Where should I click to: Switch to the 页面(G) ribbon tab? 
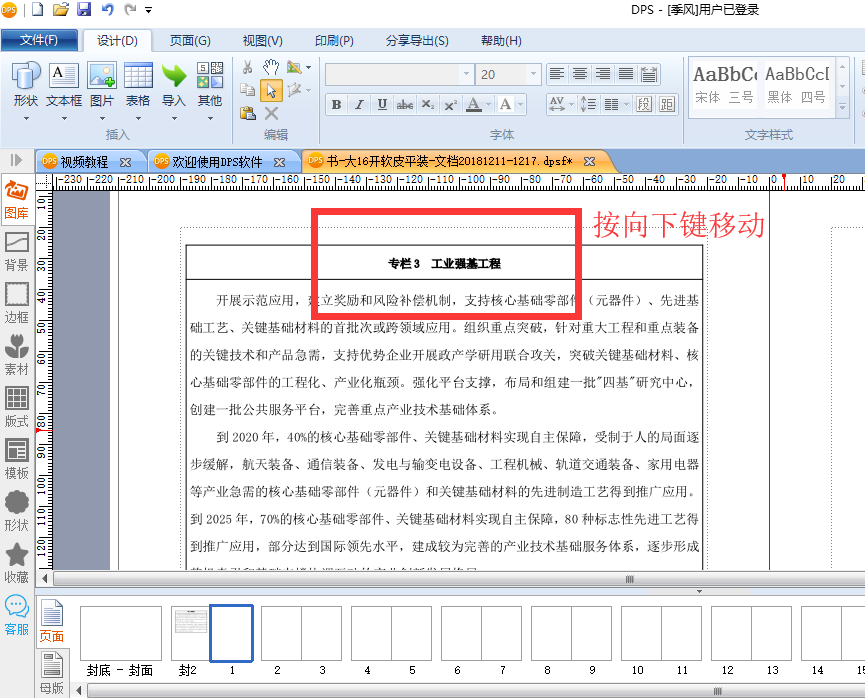190,41
